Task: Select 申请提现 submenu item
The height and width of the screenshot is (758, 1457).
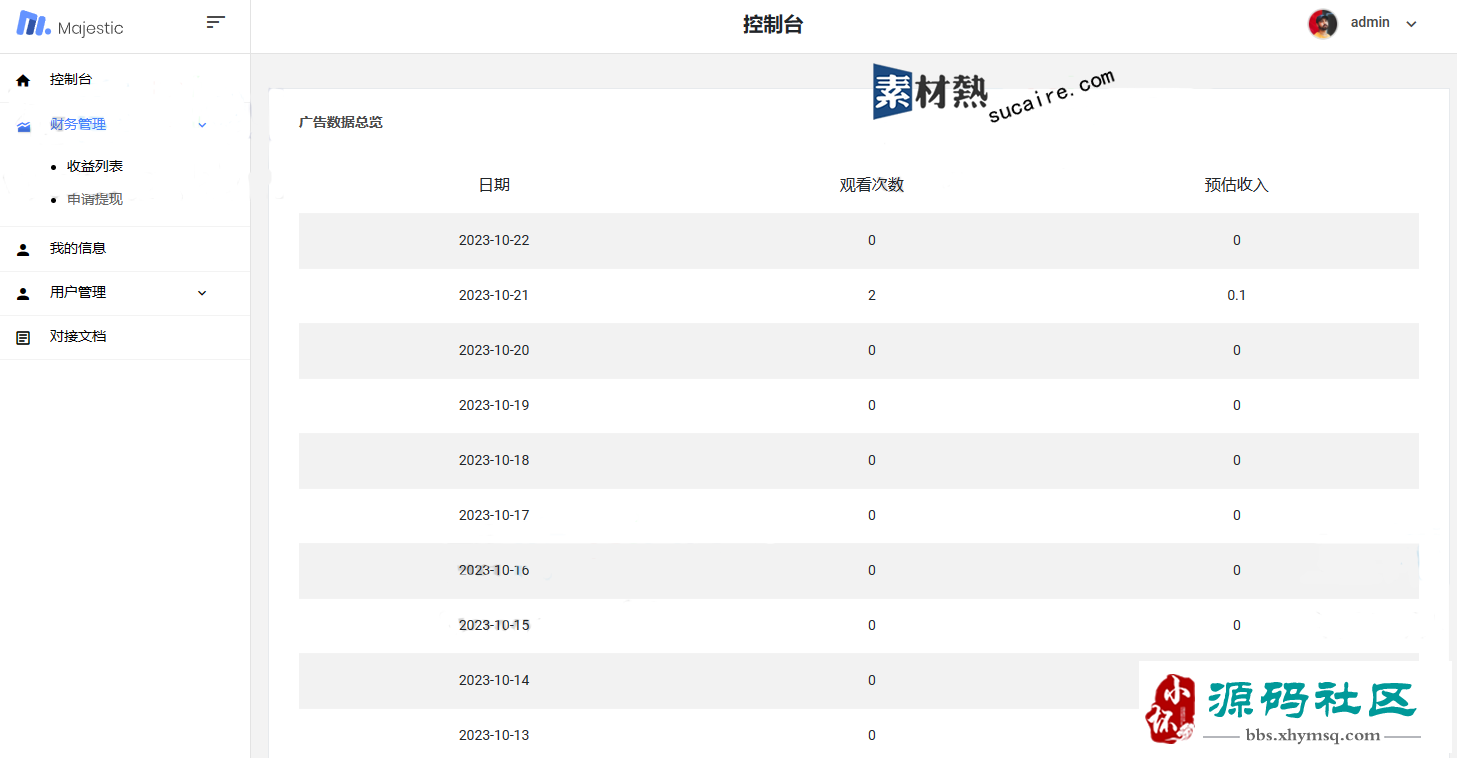Action: point(95,199)
